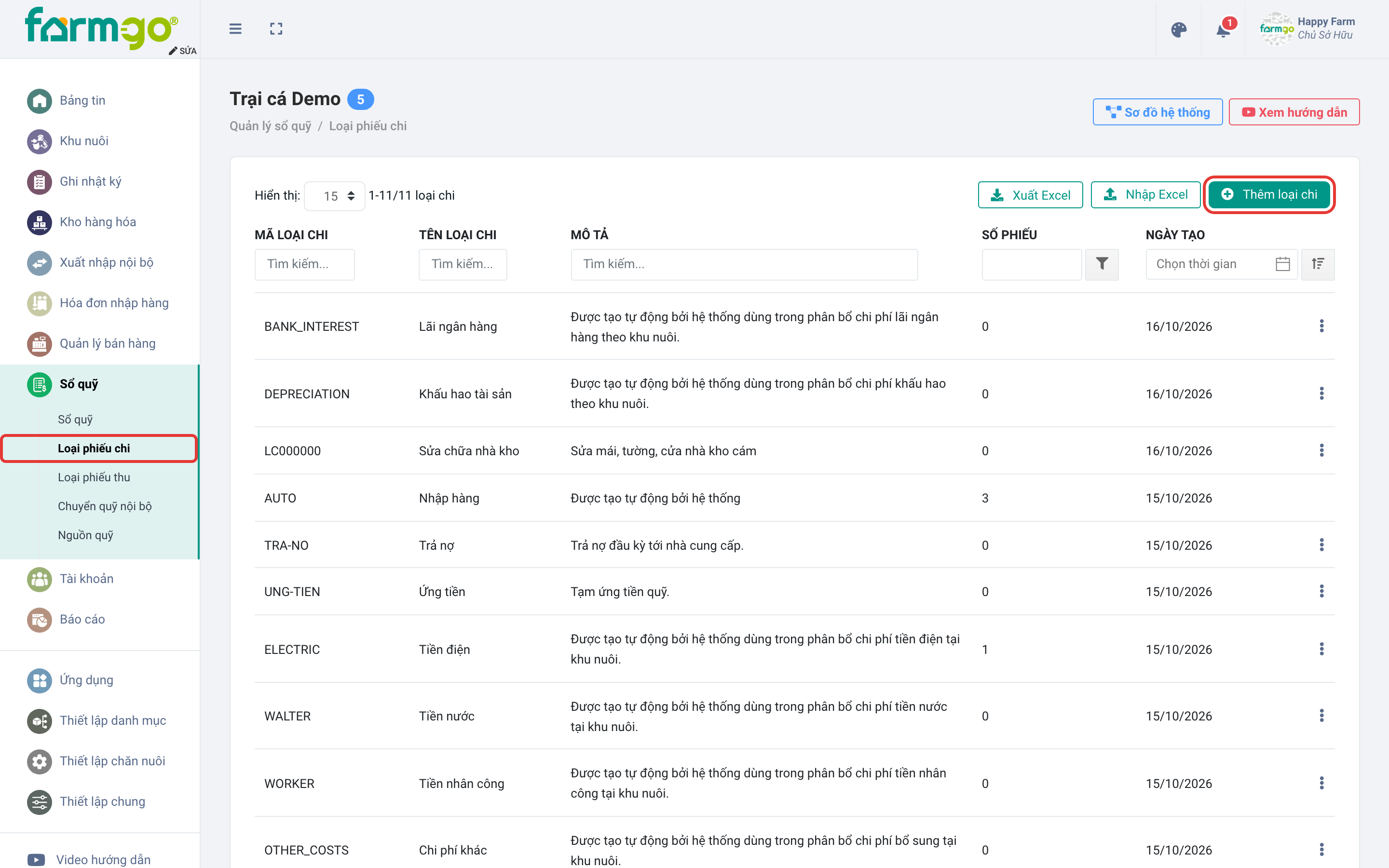Click Quản lý sổ quỹ breadcrumb link

(271, 126)
